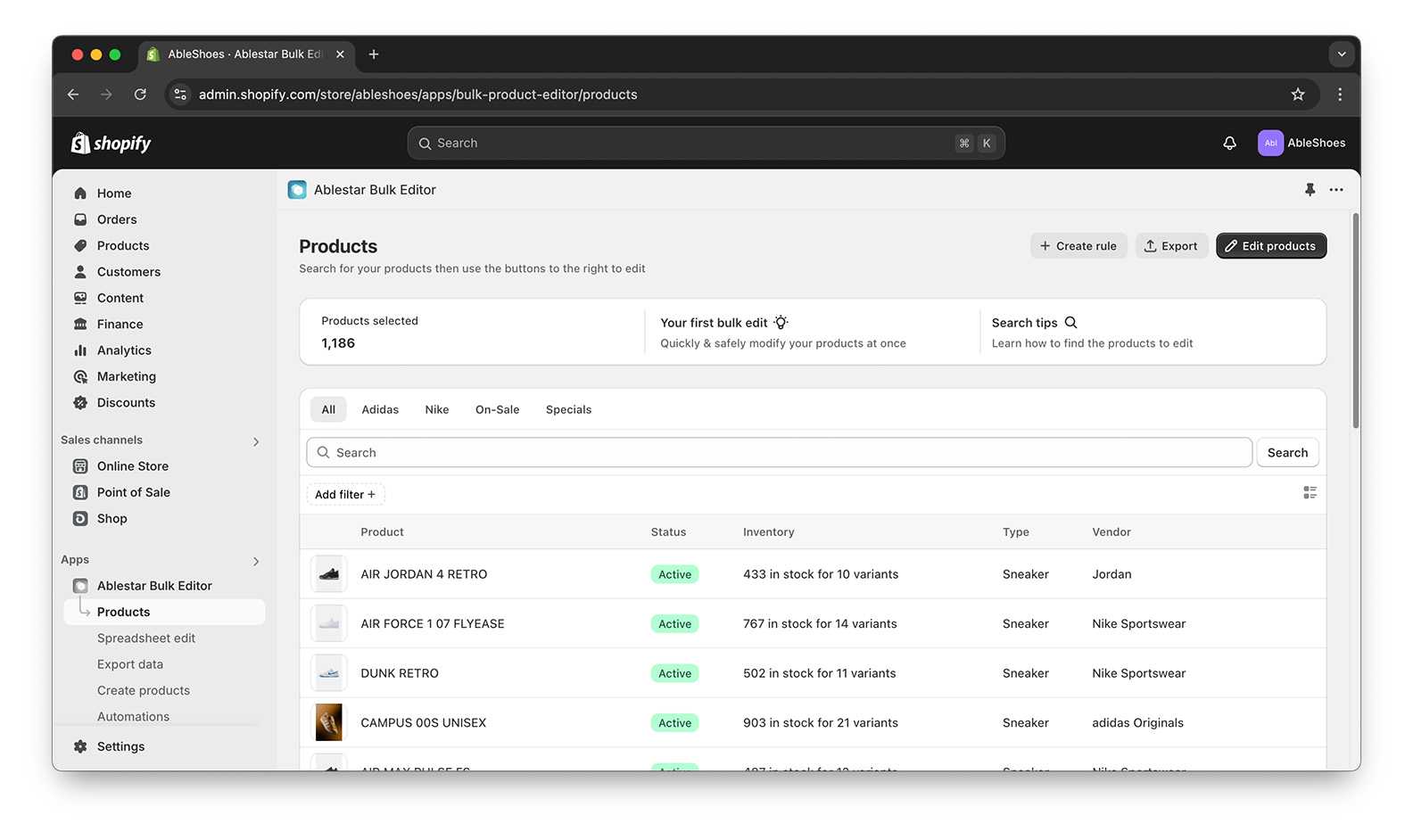Open Automations in sidebar
1413x840 pixels.
(133, 716)
